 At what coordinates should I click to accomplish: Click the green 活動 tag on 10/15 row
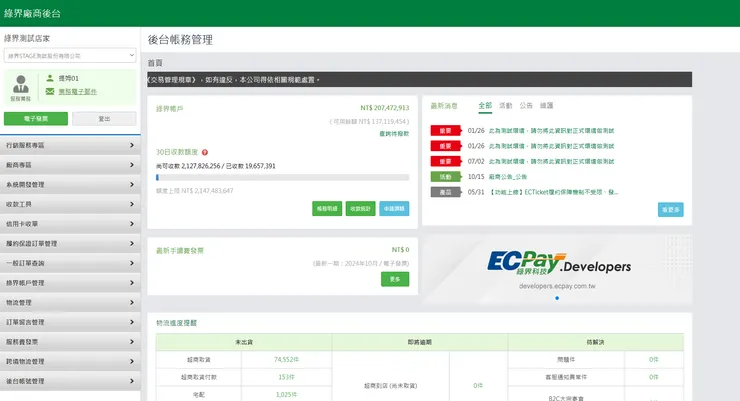pos(446,177)
